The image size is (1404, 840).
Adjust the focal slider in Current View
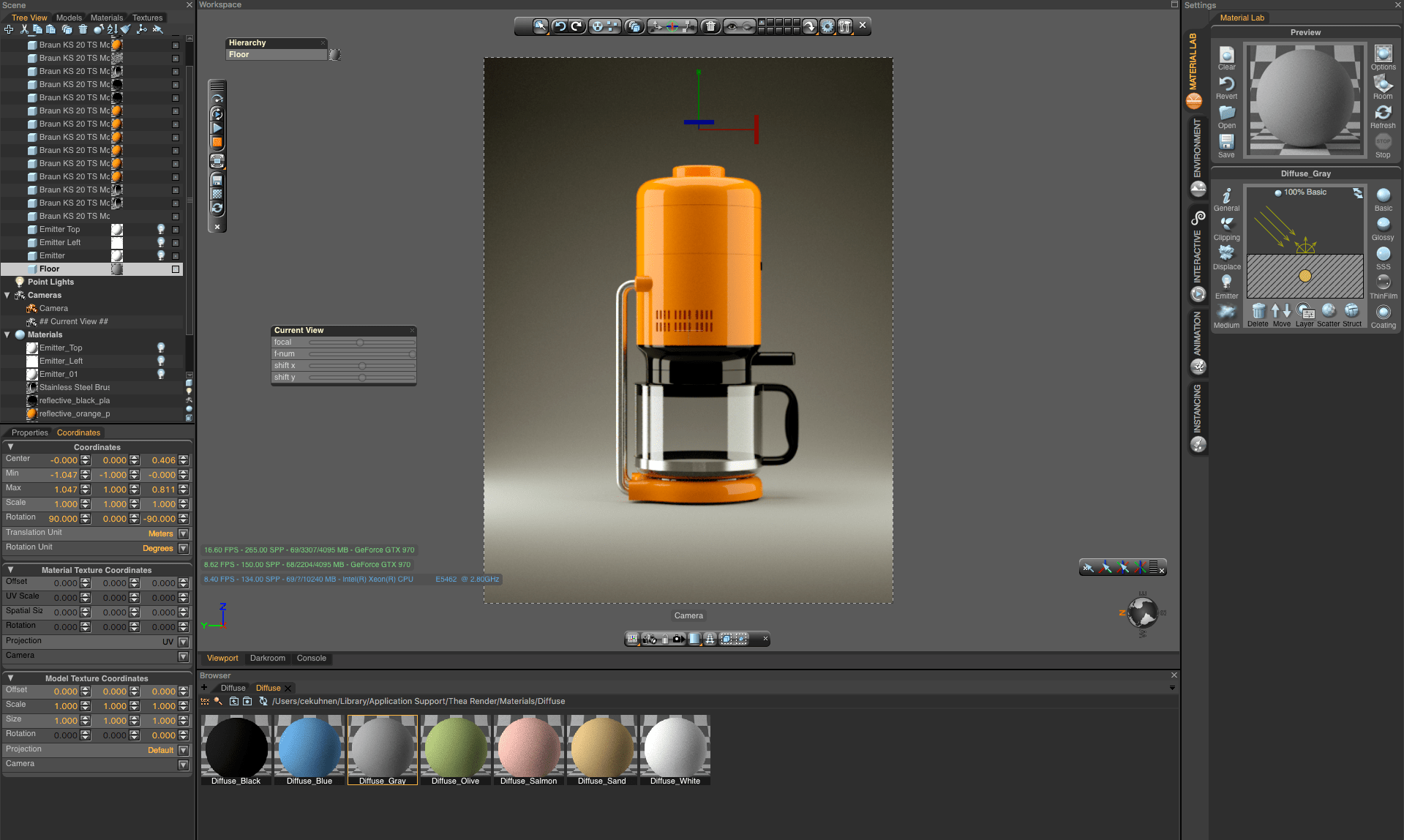click(x=361, y=342)
